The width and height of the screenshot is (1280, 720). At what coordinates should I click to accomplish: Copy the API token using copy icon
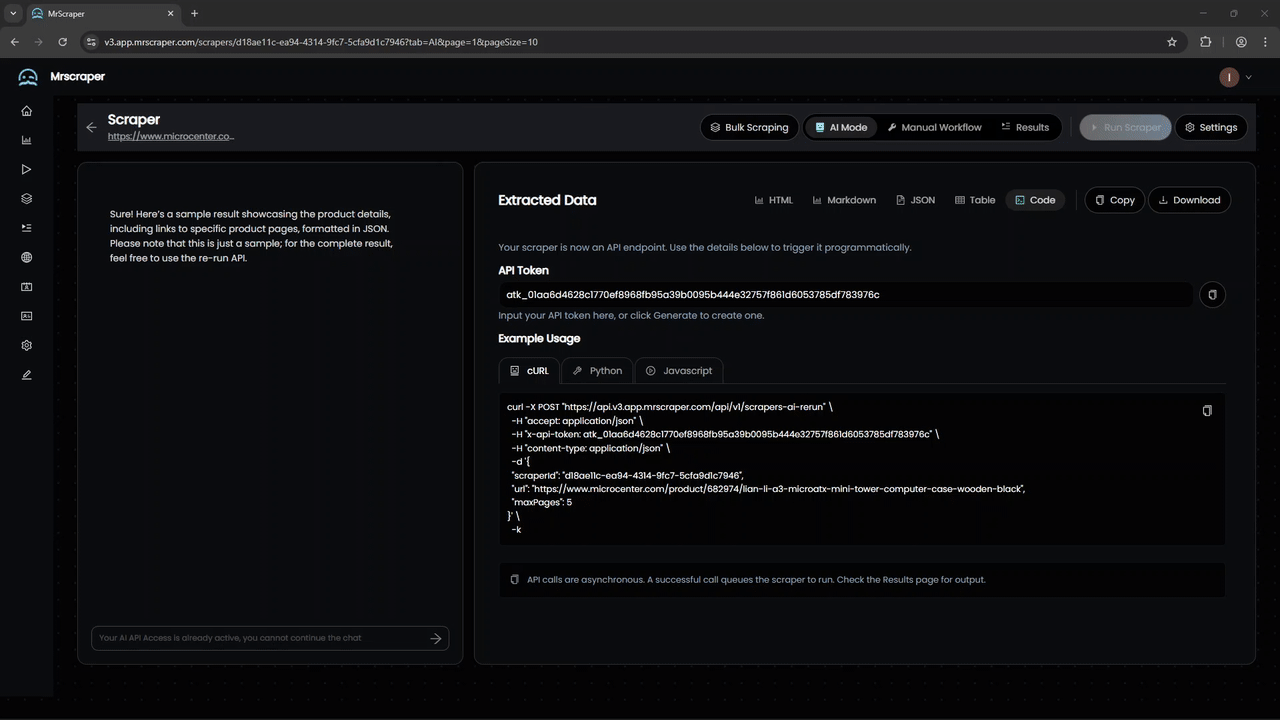tap(1212, 295)
